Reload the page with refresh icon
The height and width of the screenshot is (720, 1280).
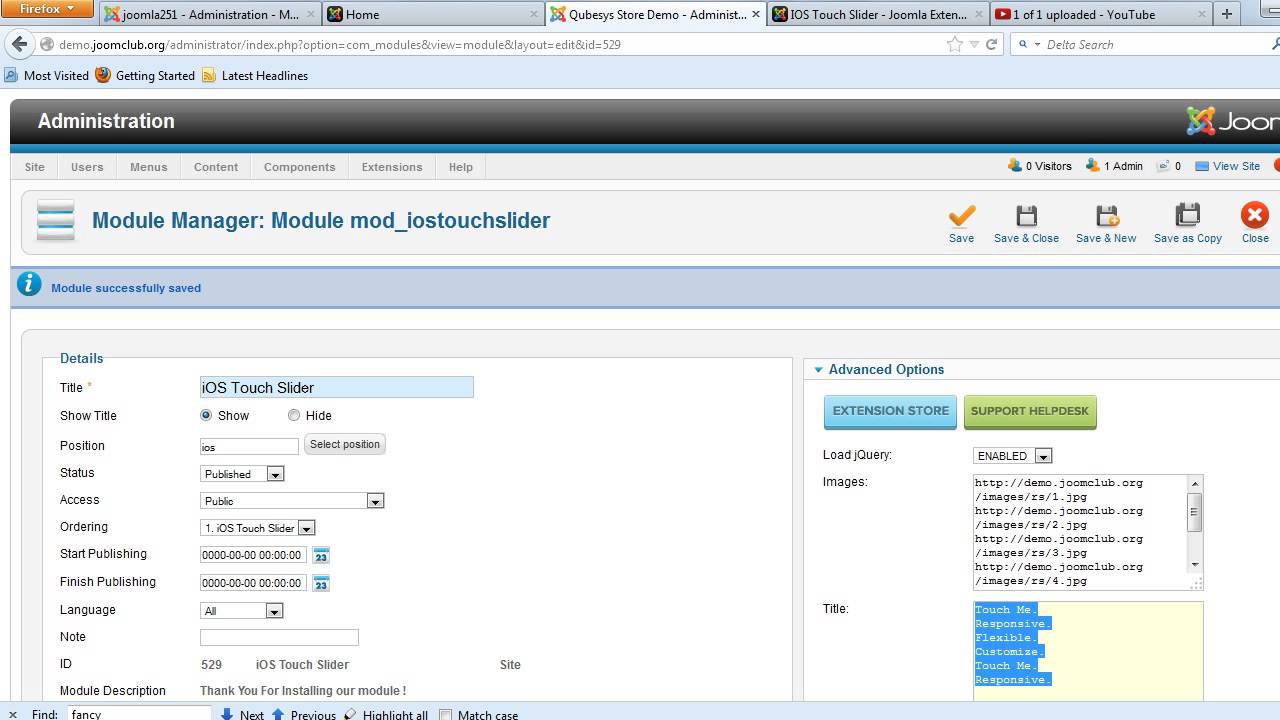992,44
